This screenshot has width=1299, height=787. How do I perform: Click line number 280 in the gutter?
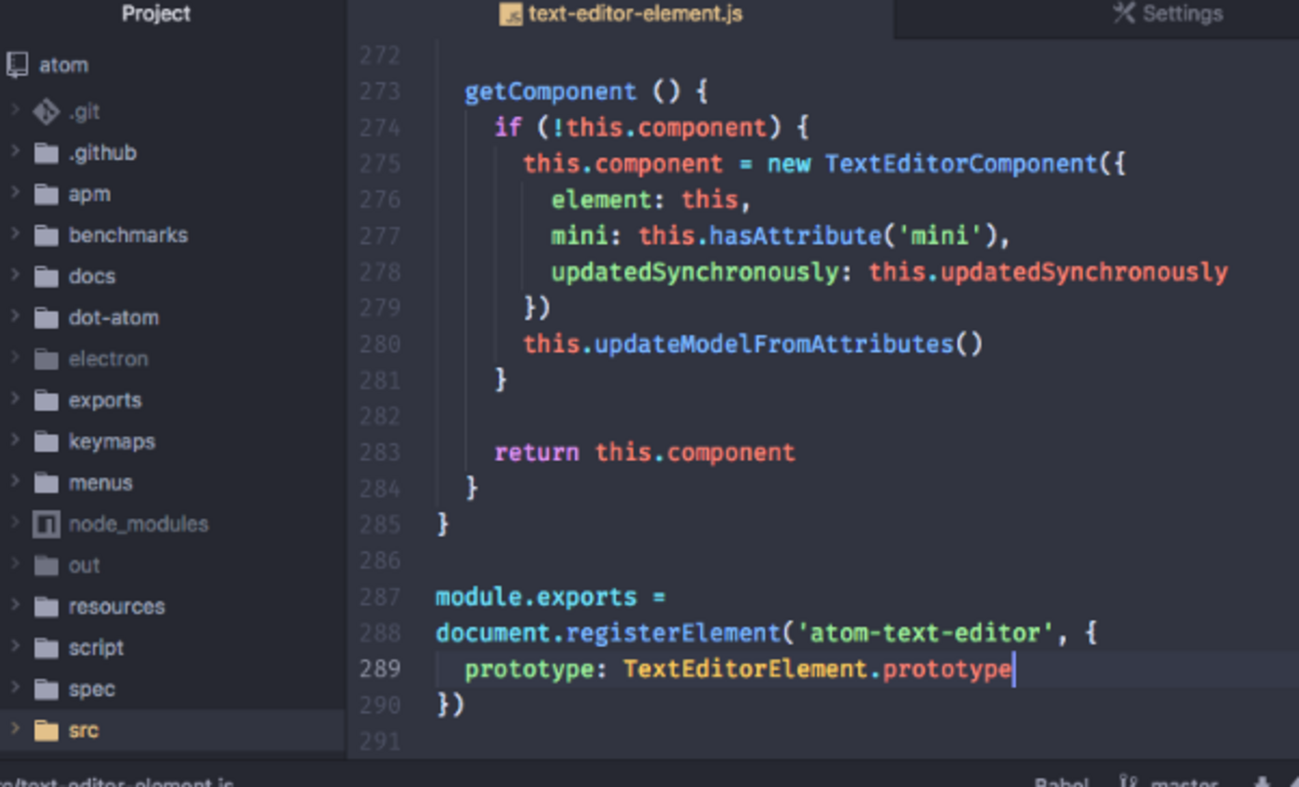click(380, 344)
